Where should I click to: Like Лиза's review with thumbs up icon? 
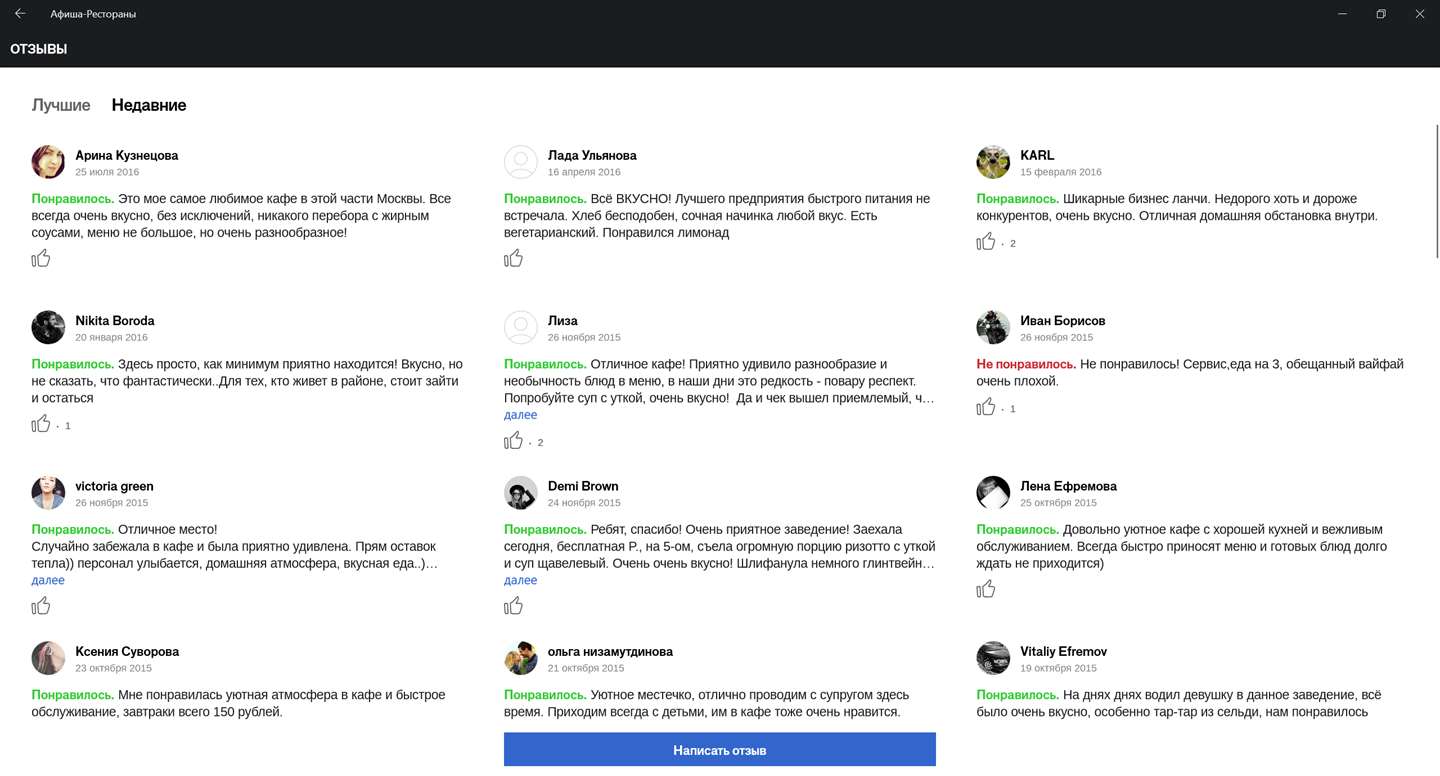click(x=513, y=441)
